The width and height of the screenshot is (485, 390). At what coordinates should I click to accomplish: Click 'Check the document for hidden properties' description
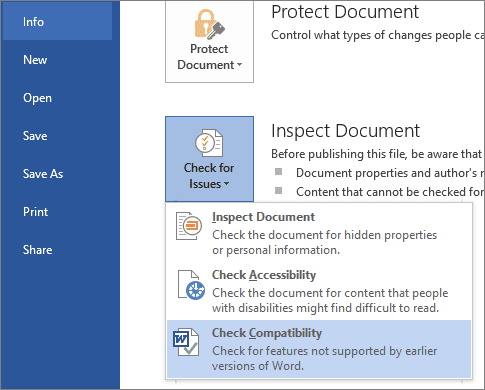tap(325, 235)
